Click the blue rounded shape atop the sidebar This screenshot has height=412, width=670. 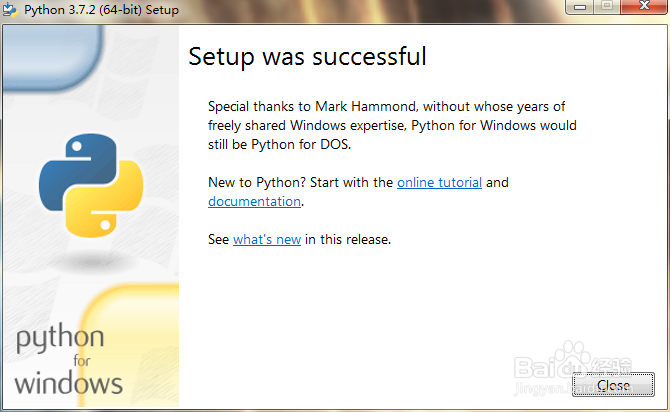click(53, 57)
